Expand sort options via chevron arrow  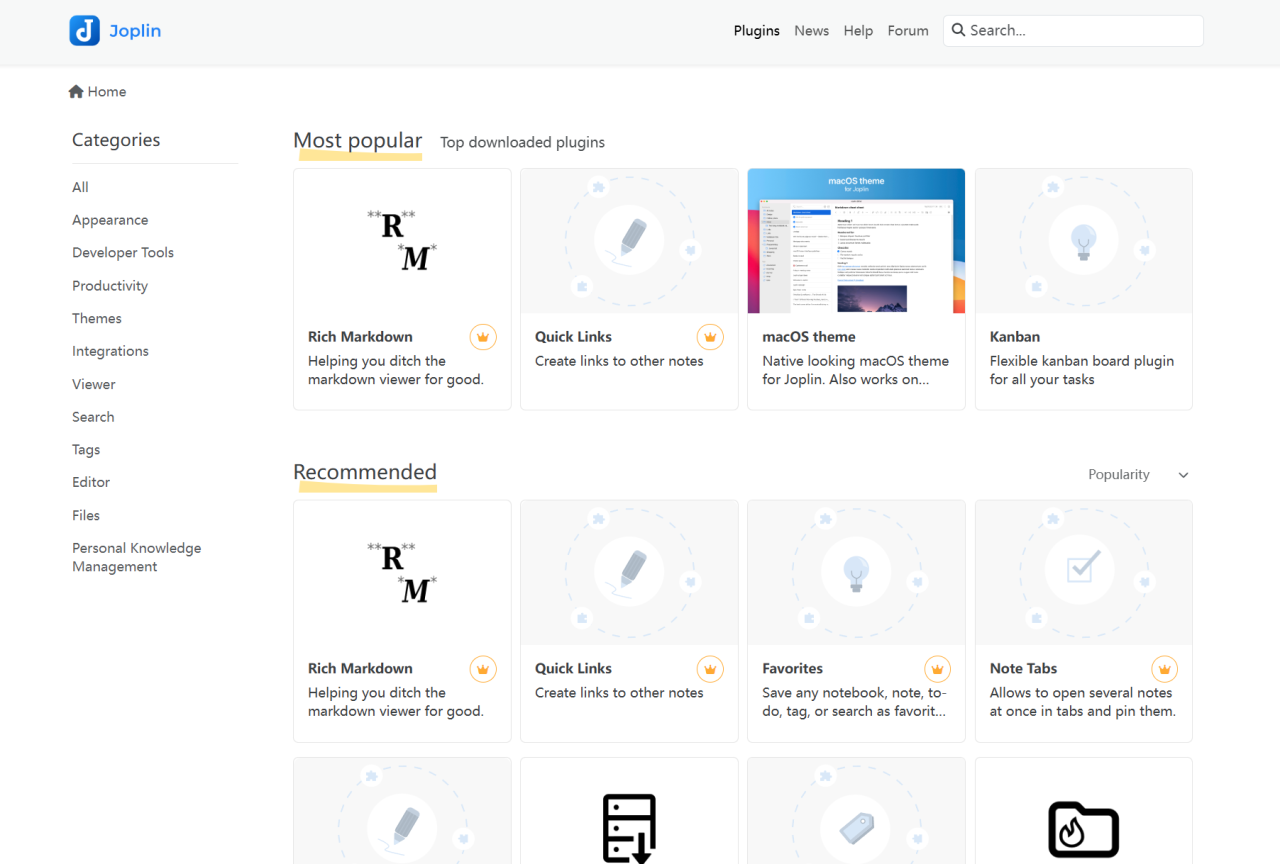(x=1183, y=475)
